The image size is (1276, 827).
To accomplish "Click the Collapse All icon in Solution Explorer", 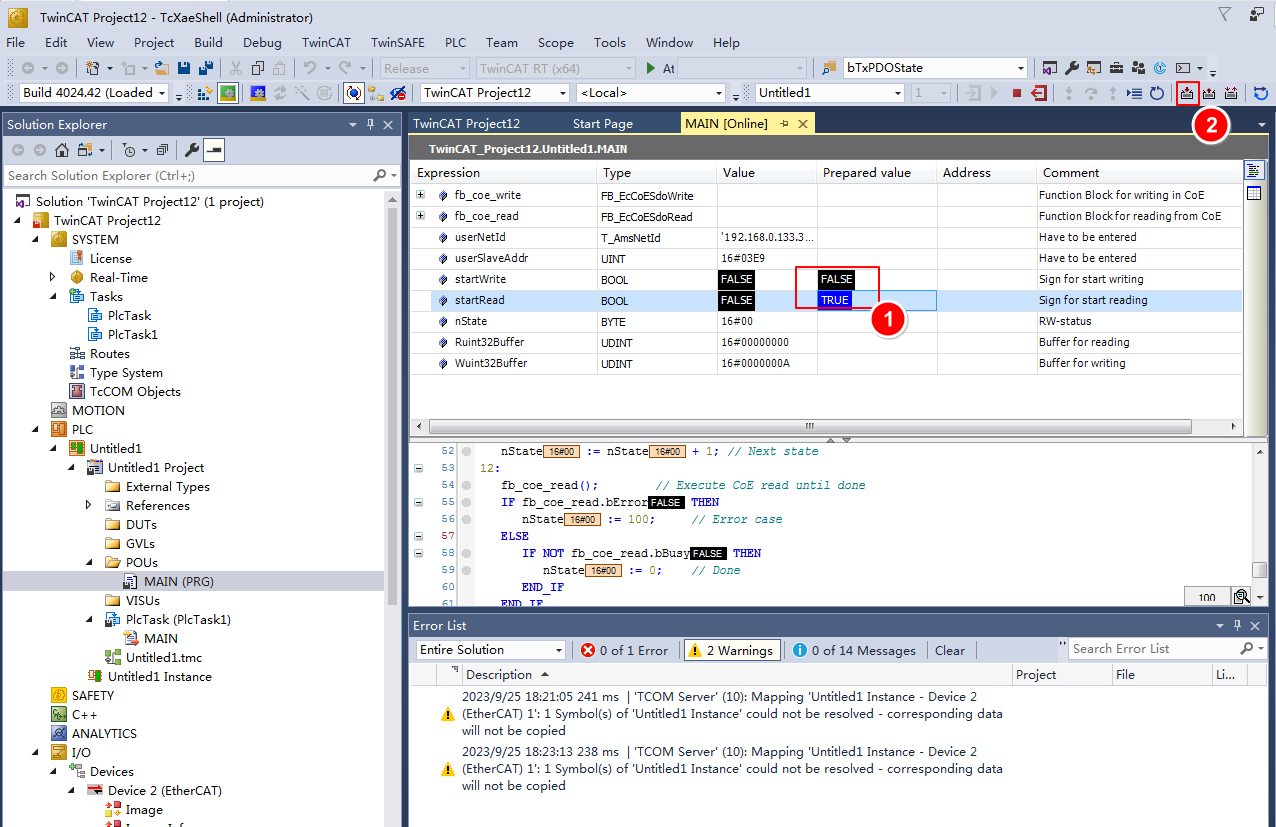I will coord(161,150).
